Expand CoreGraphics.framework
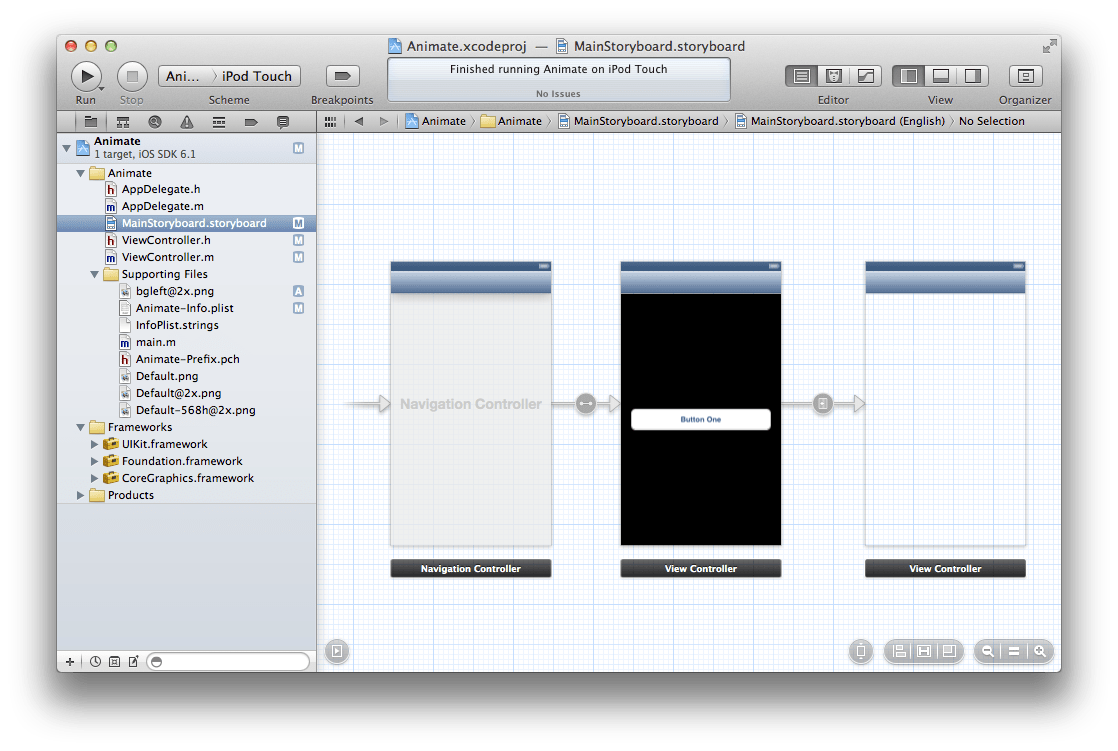Viewport: 1118px width, 751px height. (94, 479)
